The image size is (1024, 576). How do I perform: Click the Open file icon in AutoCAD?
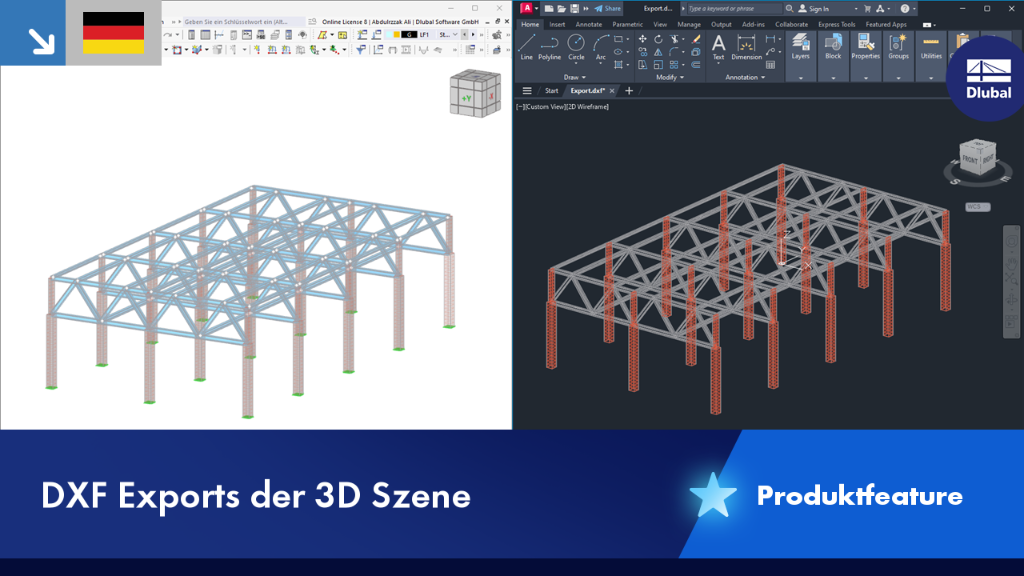coord(562,8)
